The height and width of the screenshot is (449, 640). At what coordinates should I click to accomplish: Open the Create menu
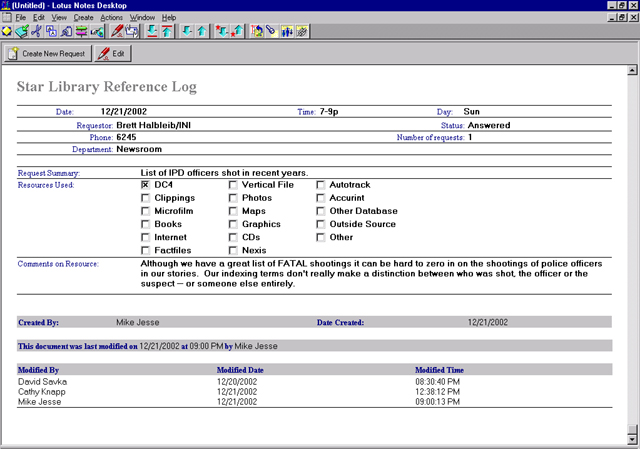pyautogui.click(x=84, y=18)
